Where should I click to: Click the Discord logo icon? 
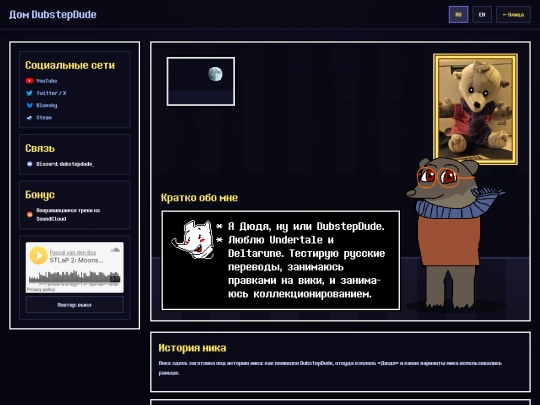pyautogui.click(x=30, y=164)
